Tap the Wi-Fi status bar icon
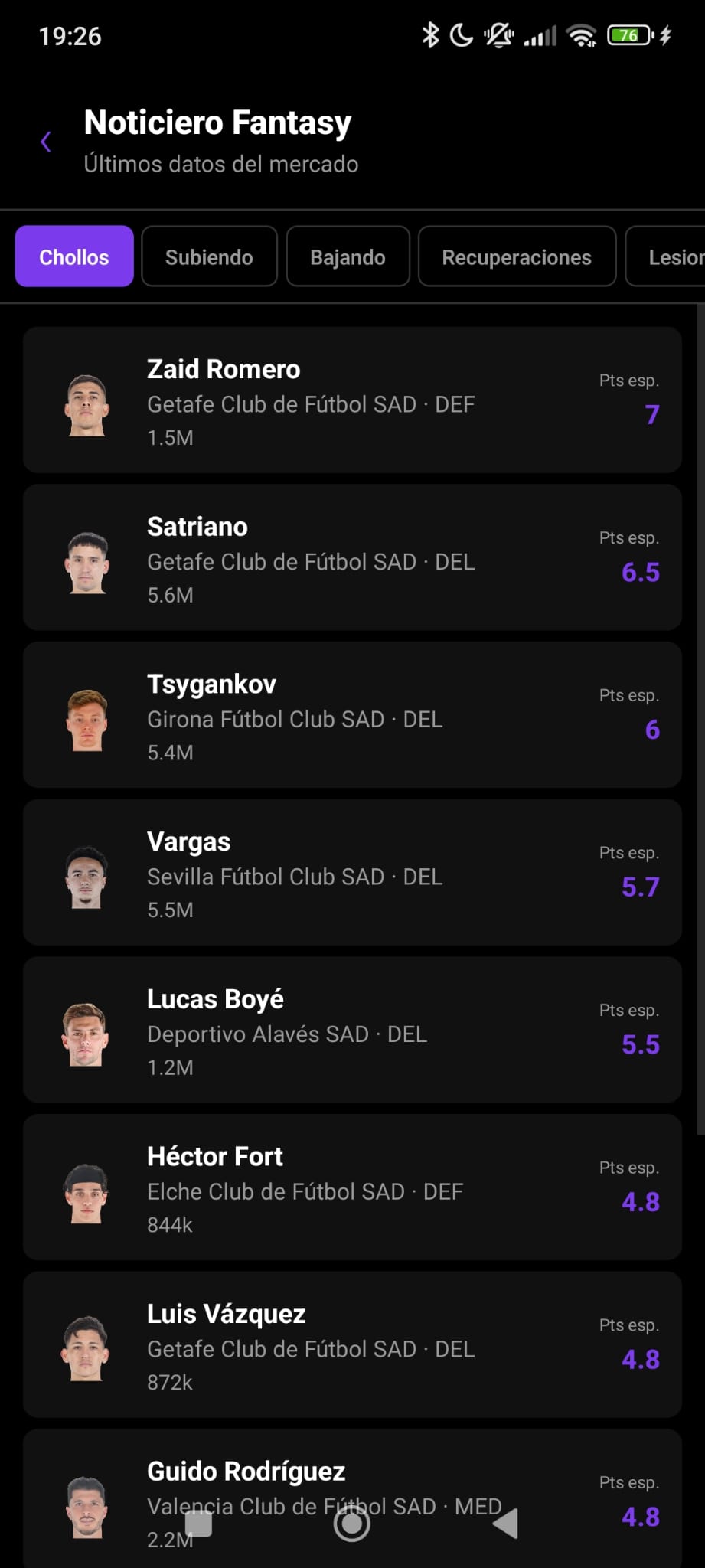This screenshot has height=1568, width=705. tap(582, 35)
